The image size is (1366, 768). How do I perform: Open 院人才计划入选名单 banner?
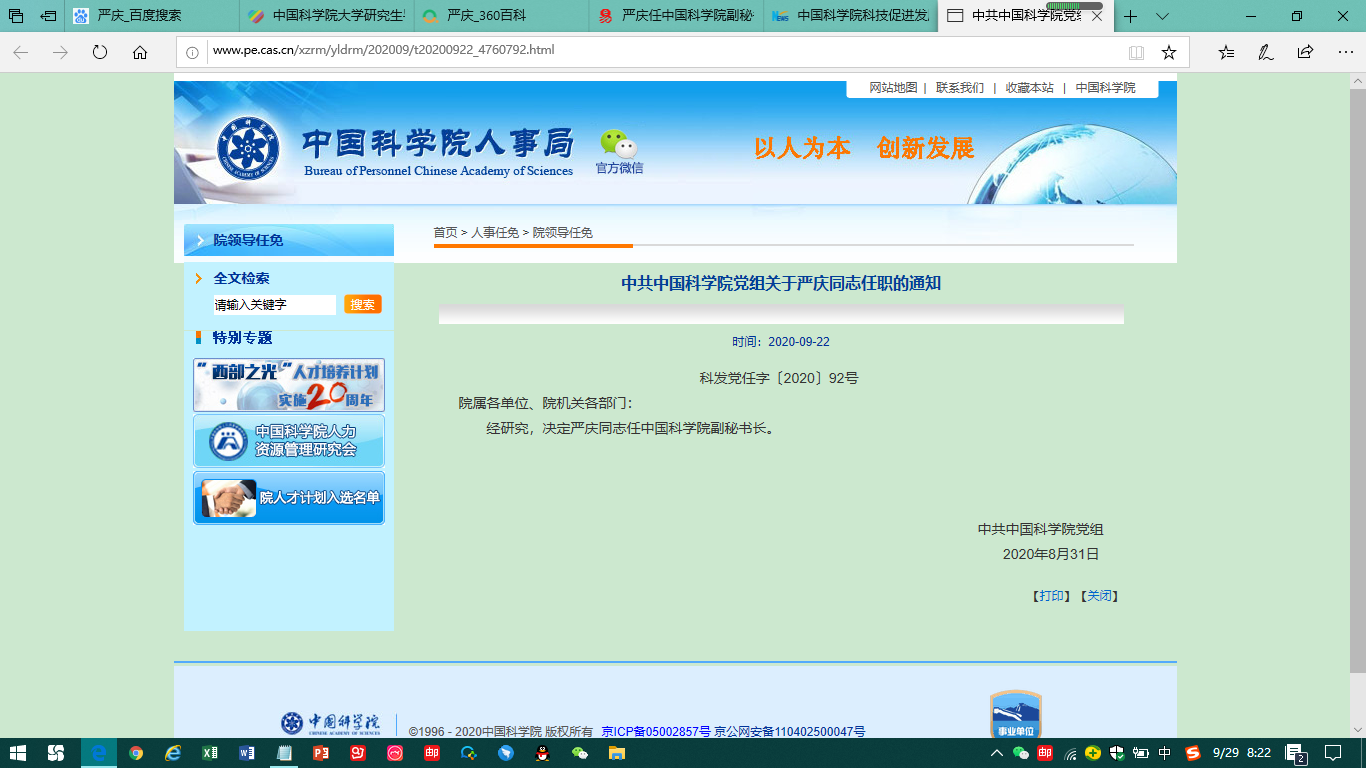click(289, 498)
